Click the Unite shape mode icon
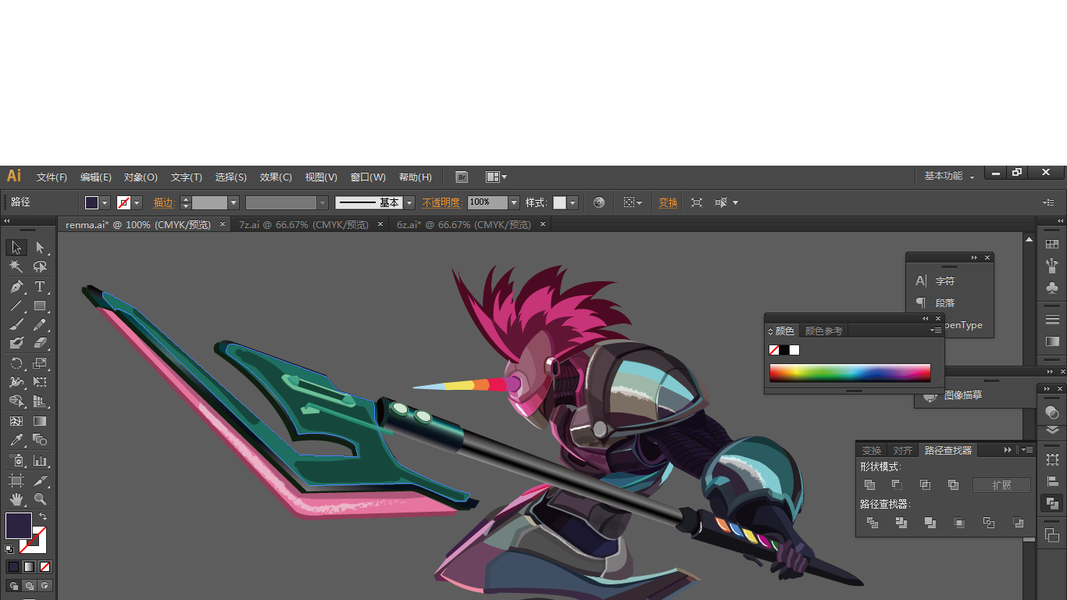This screenshot has width=1067, height=600. 870,485
